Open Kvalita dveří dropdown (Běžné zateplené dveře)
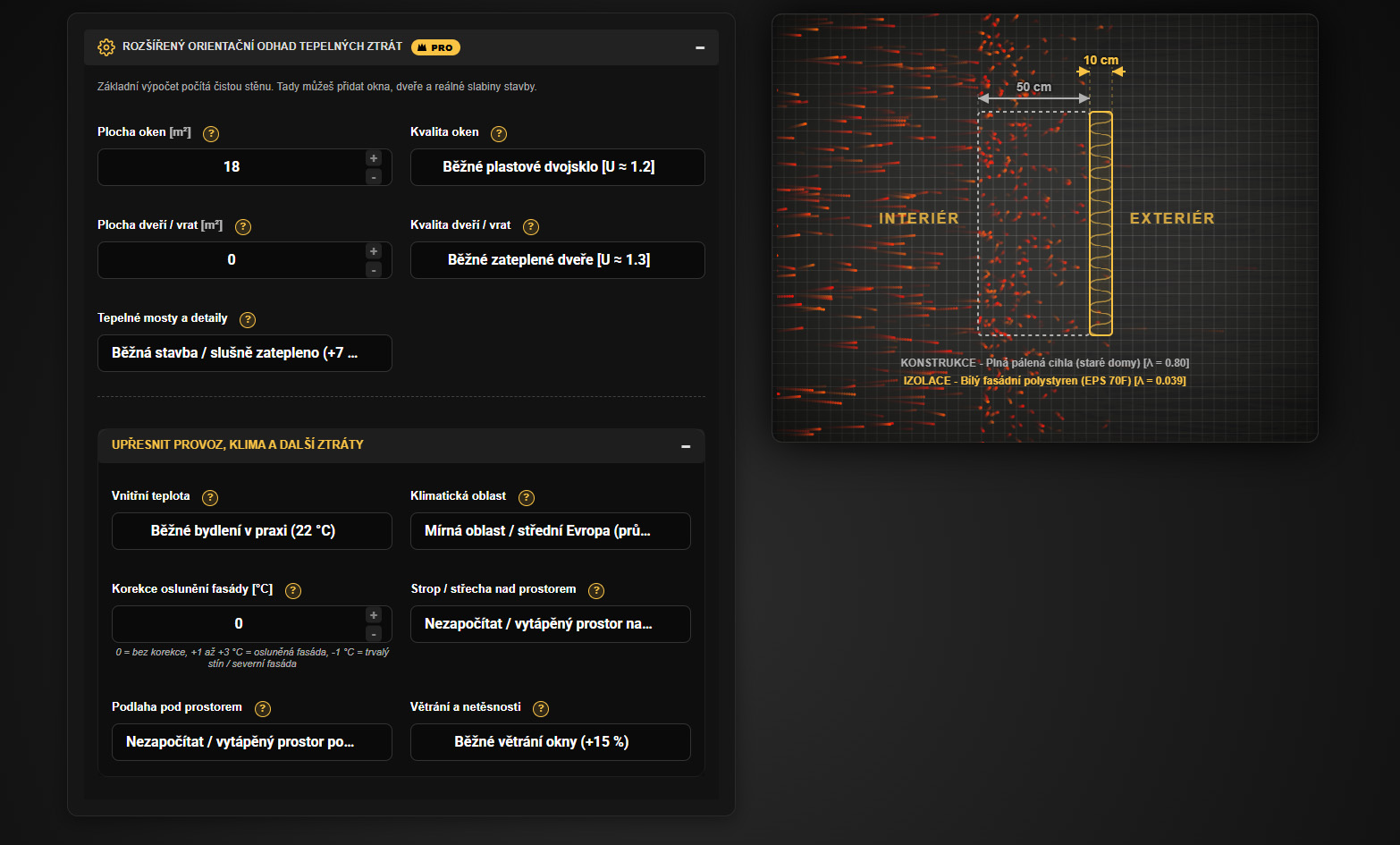This screenshot has height=845, width=1400. click(x=558, y=260)
